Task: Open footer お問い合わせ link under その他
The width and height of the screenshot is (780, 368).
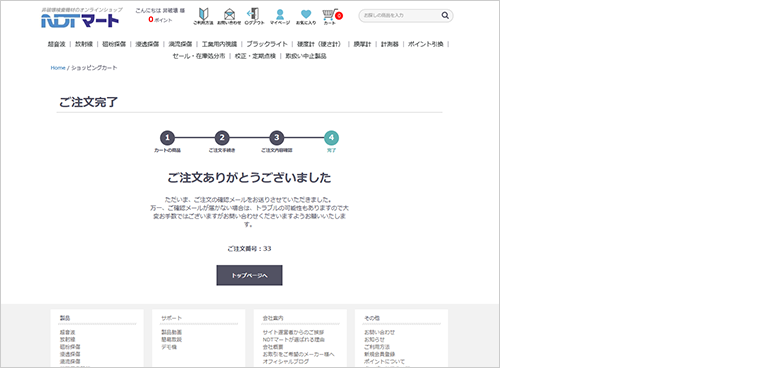Action: pyautogui.click(x=380, y=332)
